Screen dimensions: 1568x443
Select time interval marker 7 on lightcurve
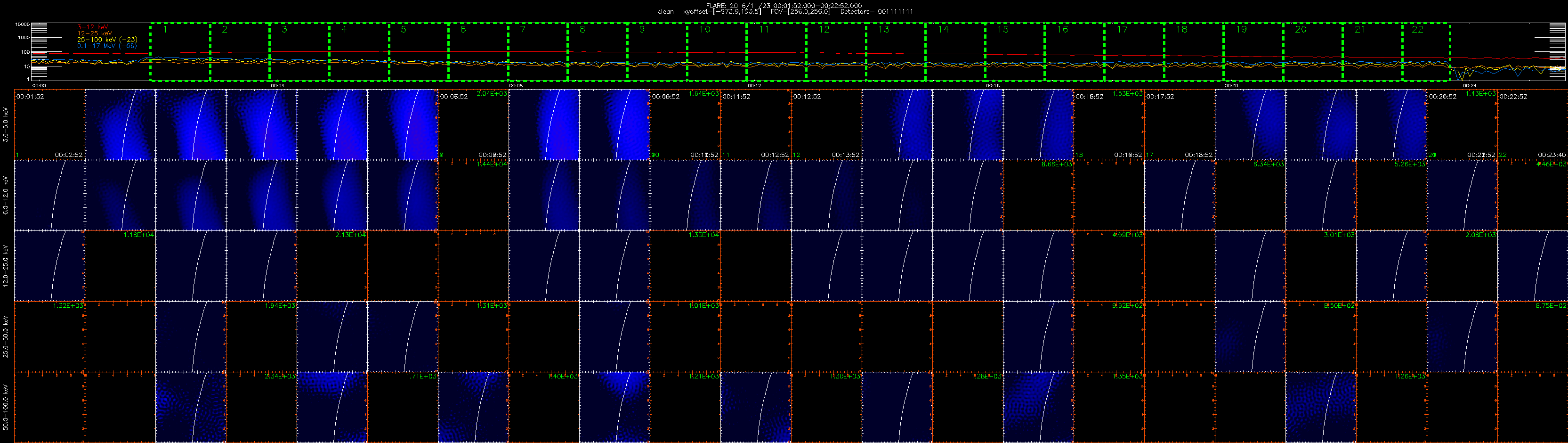tap(523, 29)
